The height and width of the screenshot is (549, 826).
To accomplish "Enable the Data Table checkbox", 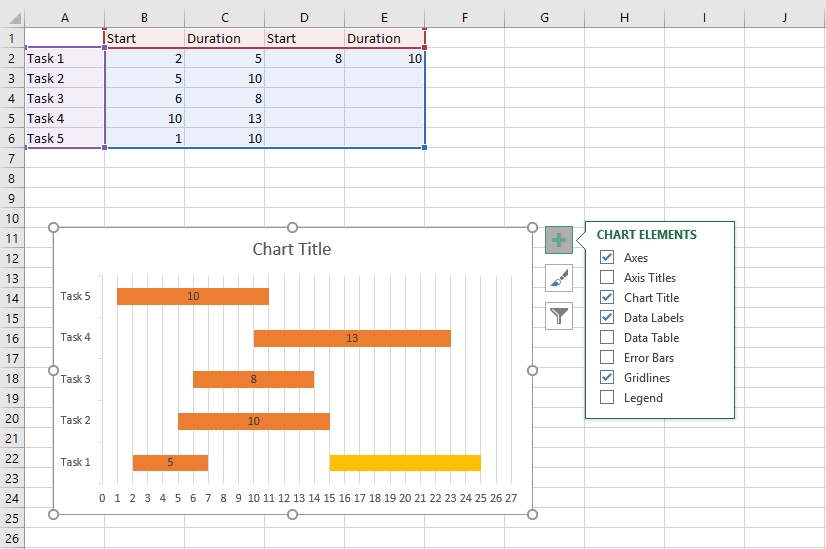I will click(x=607, y=337).
